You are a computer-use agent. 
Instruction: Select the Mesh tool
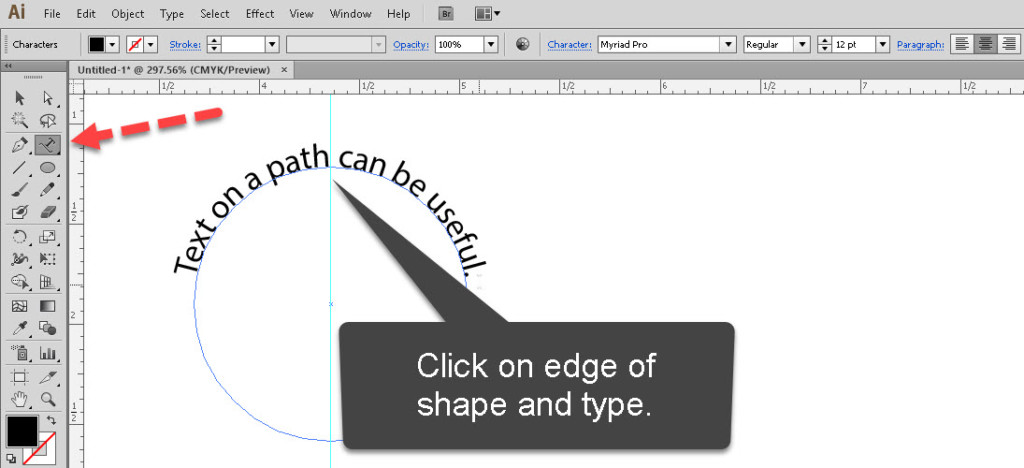coord(20,305)
